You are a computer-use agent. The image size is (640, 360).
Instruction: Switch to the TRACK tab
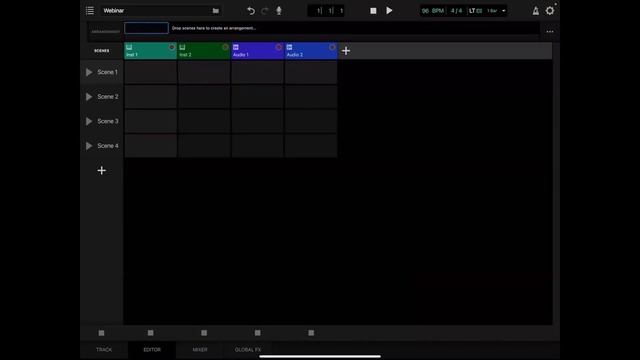point(104,350)
